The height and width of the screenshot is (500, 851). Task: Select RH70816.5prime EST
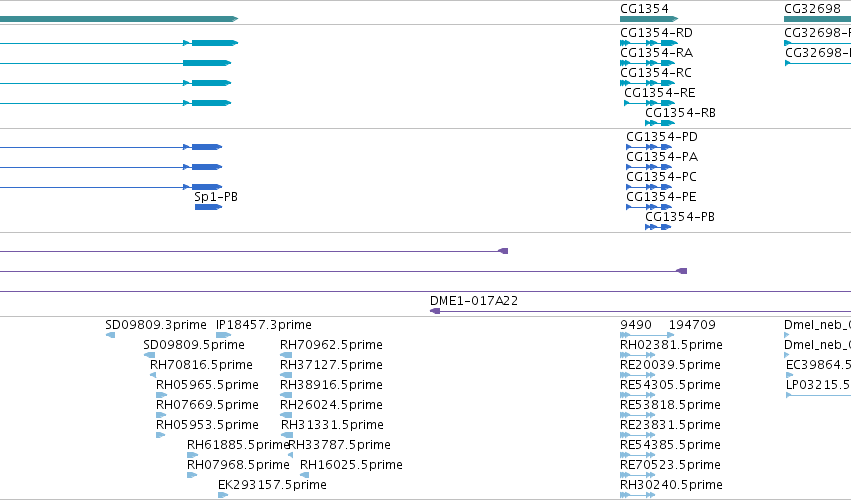(x=201, y=365)
